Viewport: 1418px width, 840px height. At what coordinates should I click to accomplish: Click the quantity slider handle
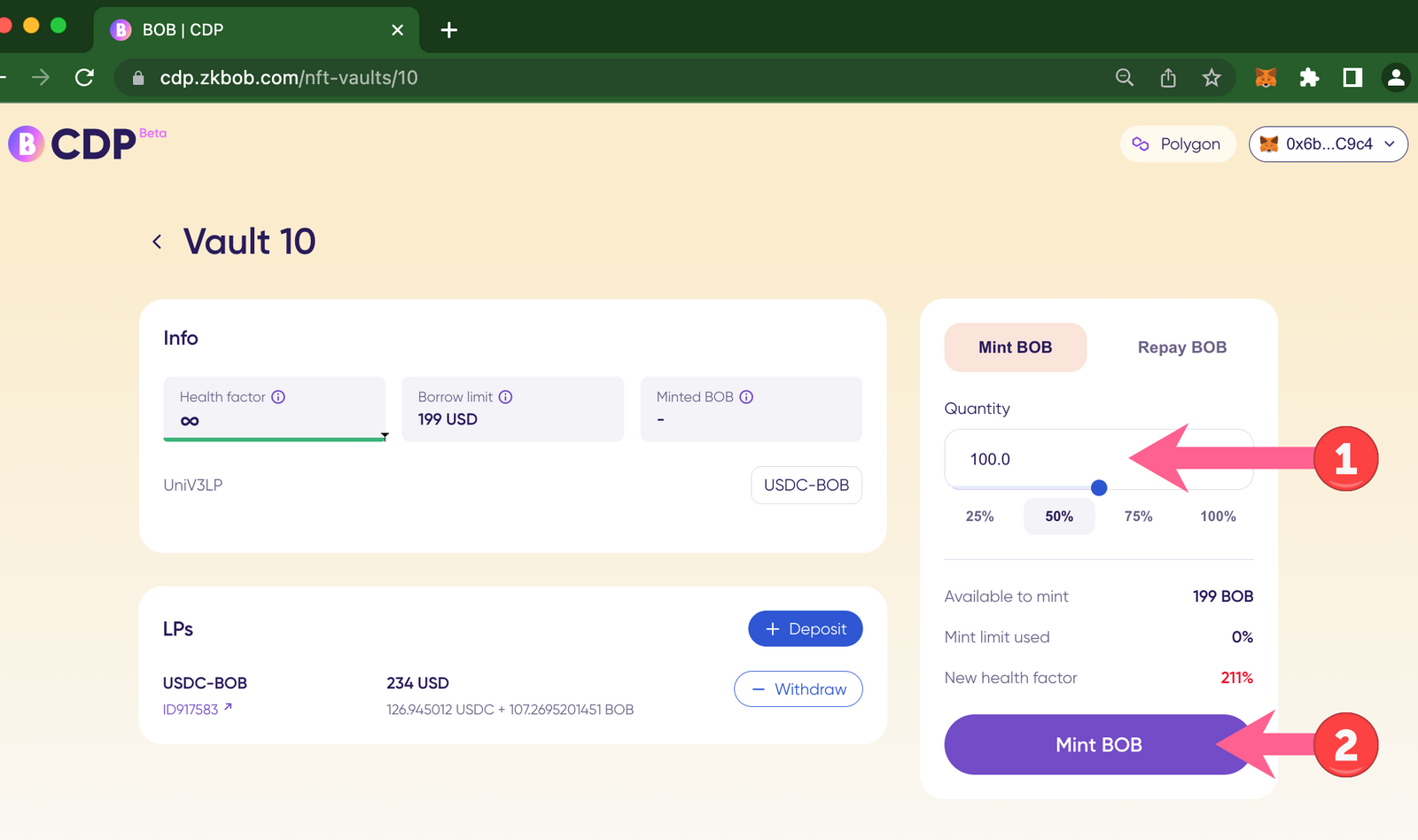click(1099, 487)
